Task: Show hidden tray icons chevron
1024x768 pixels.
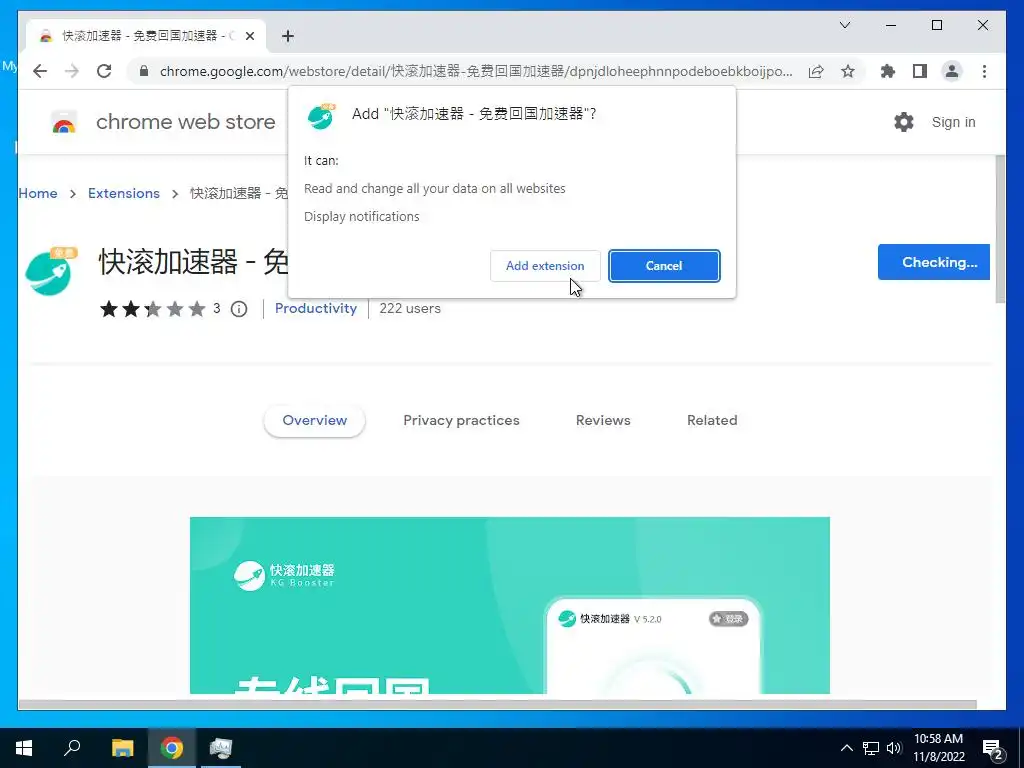Action: tap(846, 748)
